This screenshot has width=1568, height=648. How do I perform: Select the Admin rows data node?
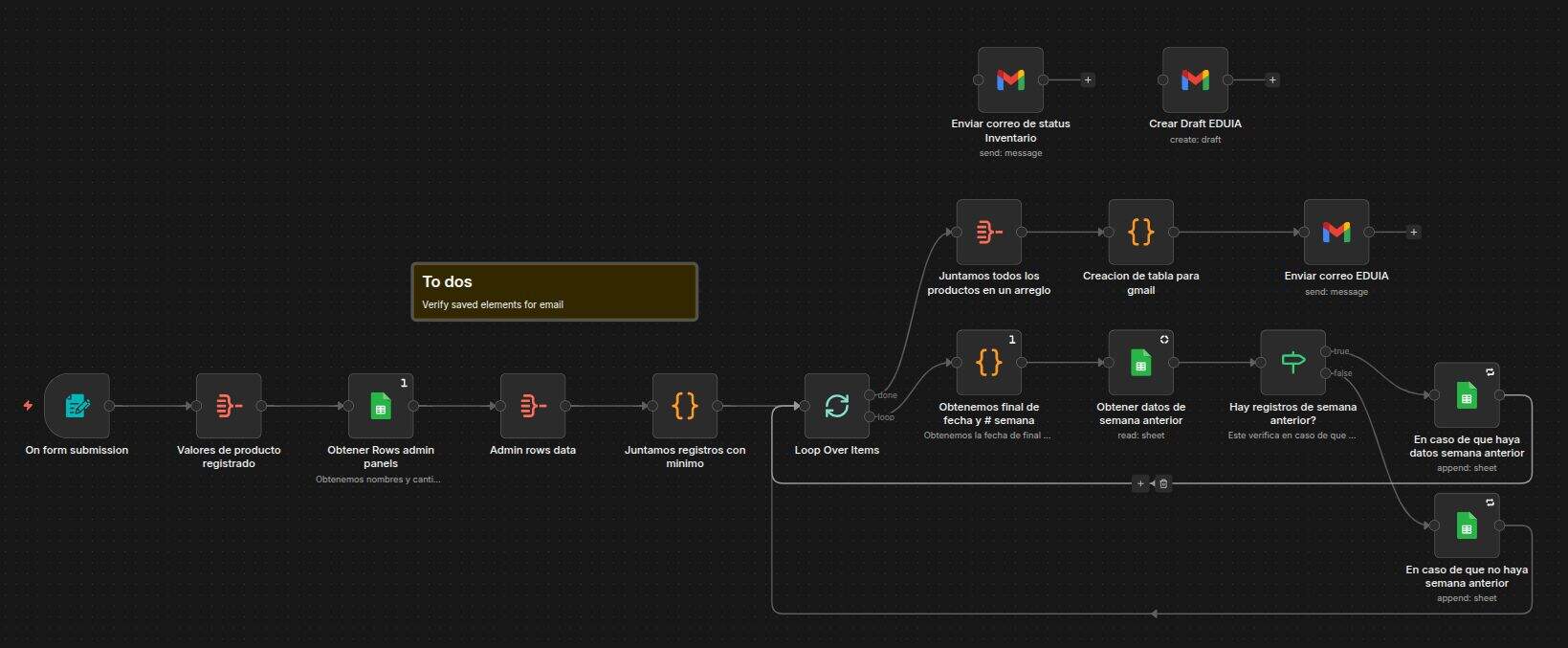533,406
